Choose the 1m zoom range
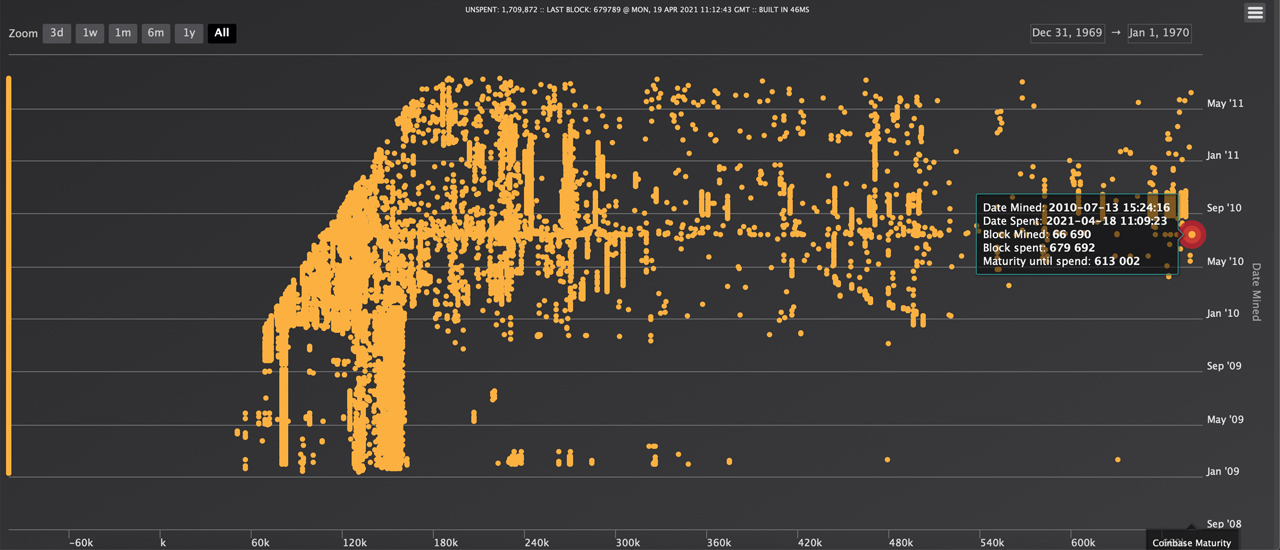Image resolution: width=1280 pixels, height=550 pixels. [123, 33]
